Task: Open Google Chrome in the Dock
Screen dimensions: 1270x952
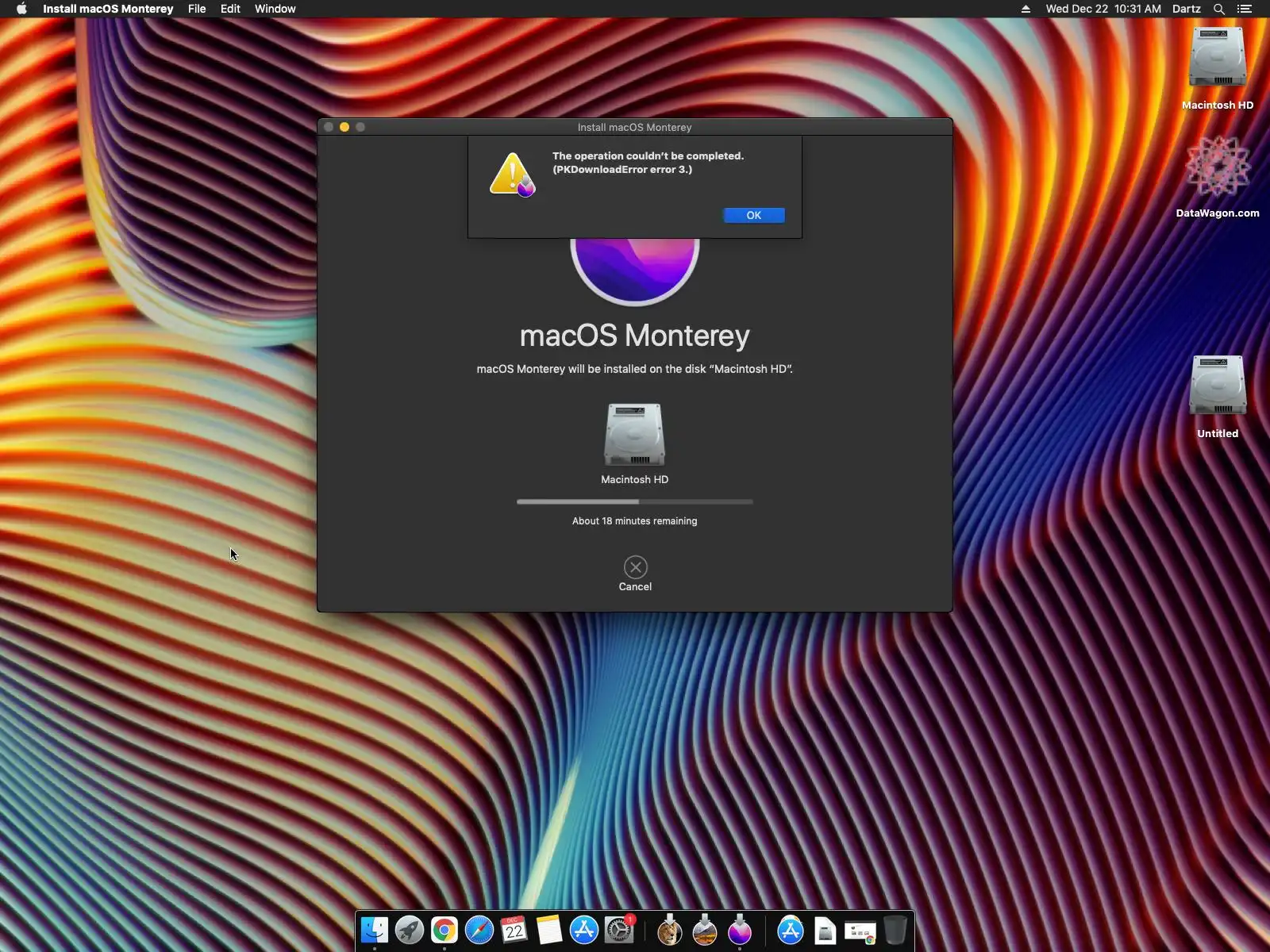Action: click(x=444, y=930)
